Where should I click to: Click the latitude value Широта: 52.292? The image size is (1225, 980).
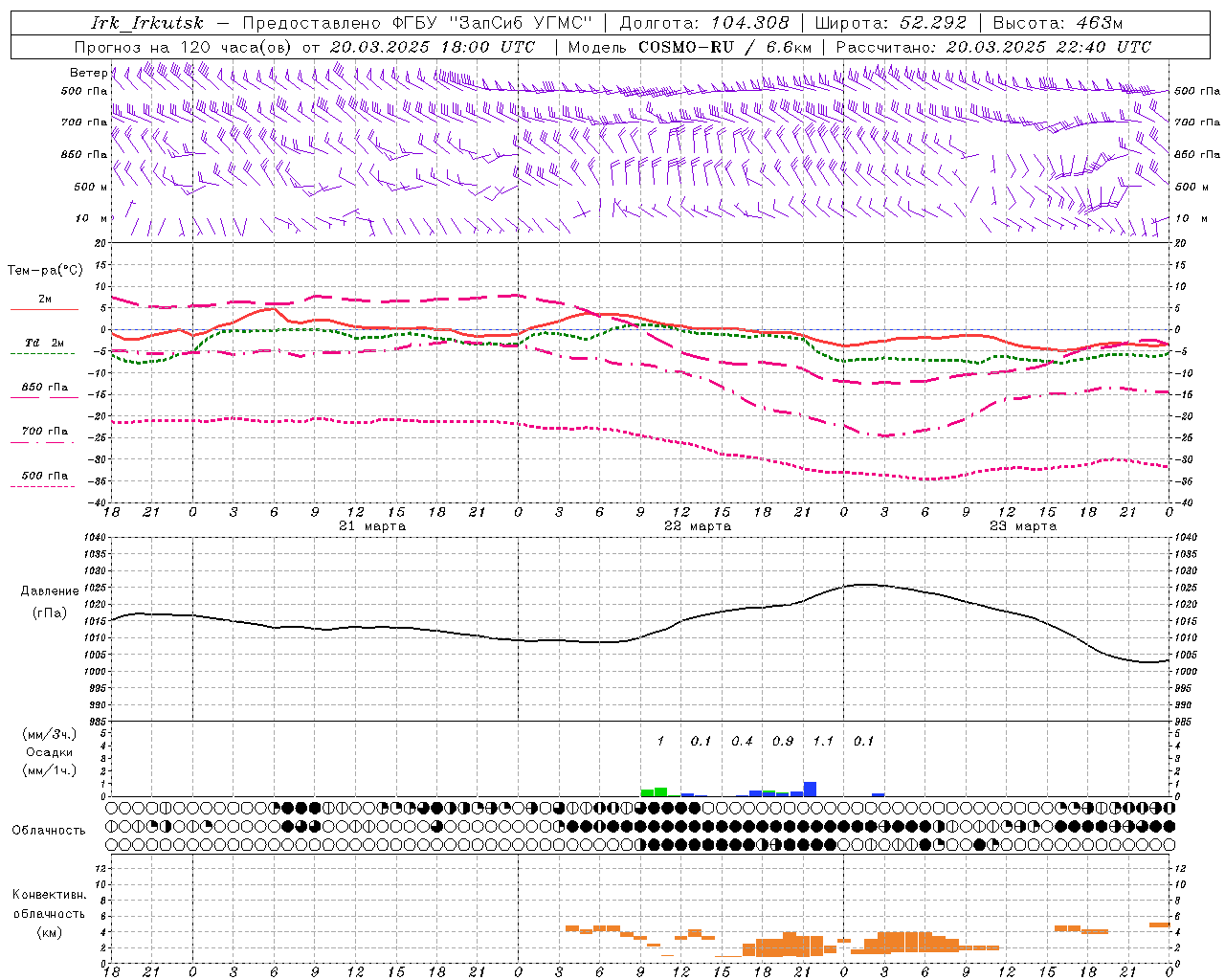click(891, 23)
